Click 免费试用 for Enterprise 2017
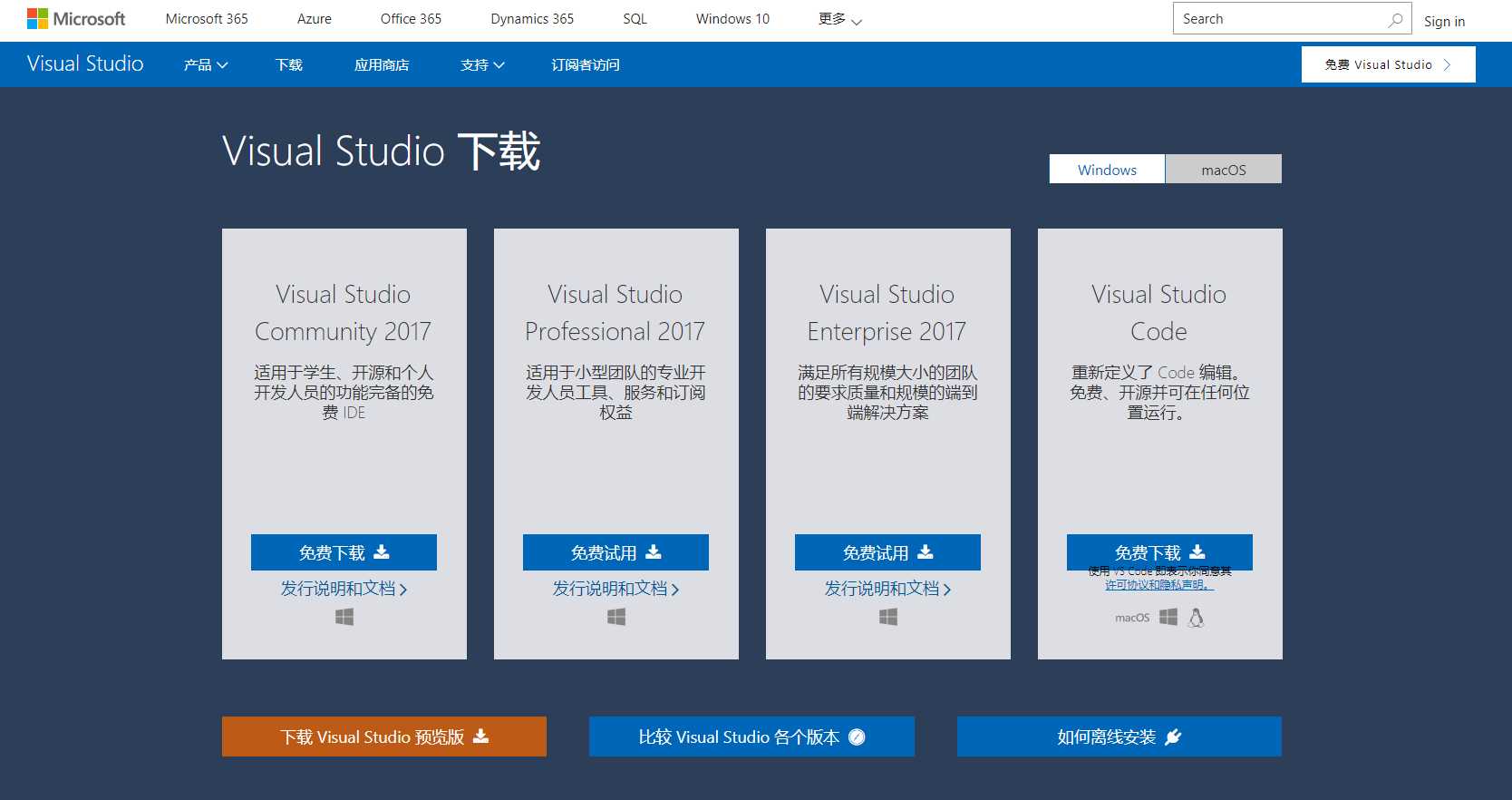The height and width of the screenshot is (800, 1512). [x=887, y=552]
